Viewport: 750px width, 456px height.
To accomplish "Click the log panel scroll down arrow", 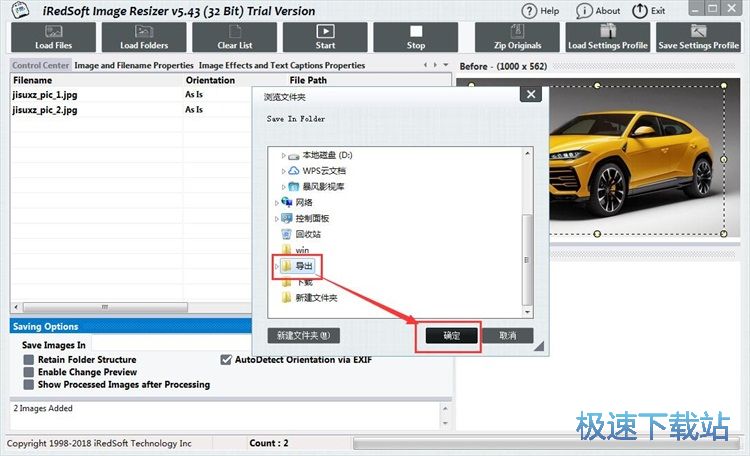I will pos(445,423).
